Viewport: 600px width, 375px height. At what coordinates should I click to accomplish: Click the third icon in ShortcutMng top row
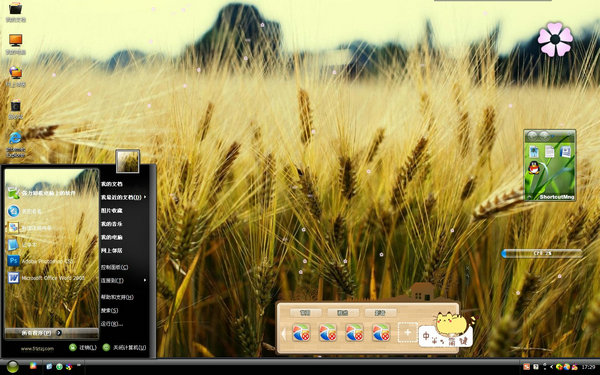[x=566, y=152]
